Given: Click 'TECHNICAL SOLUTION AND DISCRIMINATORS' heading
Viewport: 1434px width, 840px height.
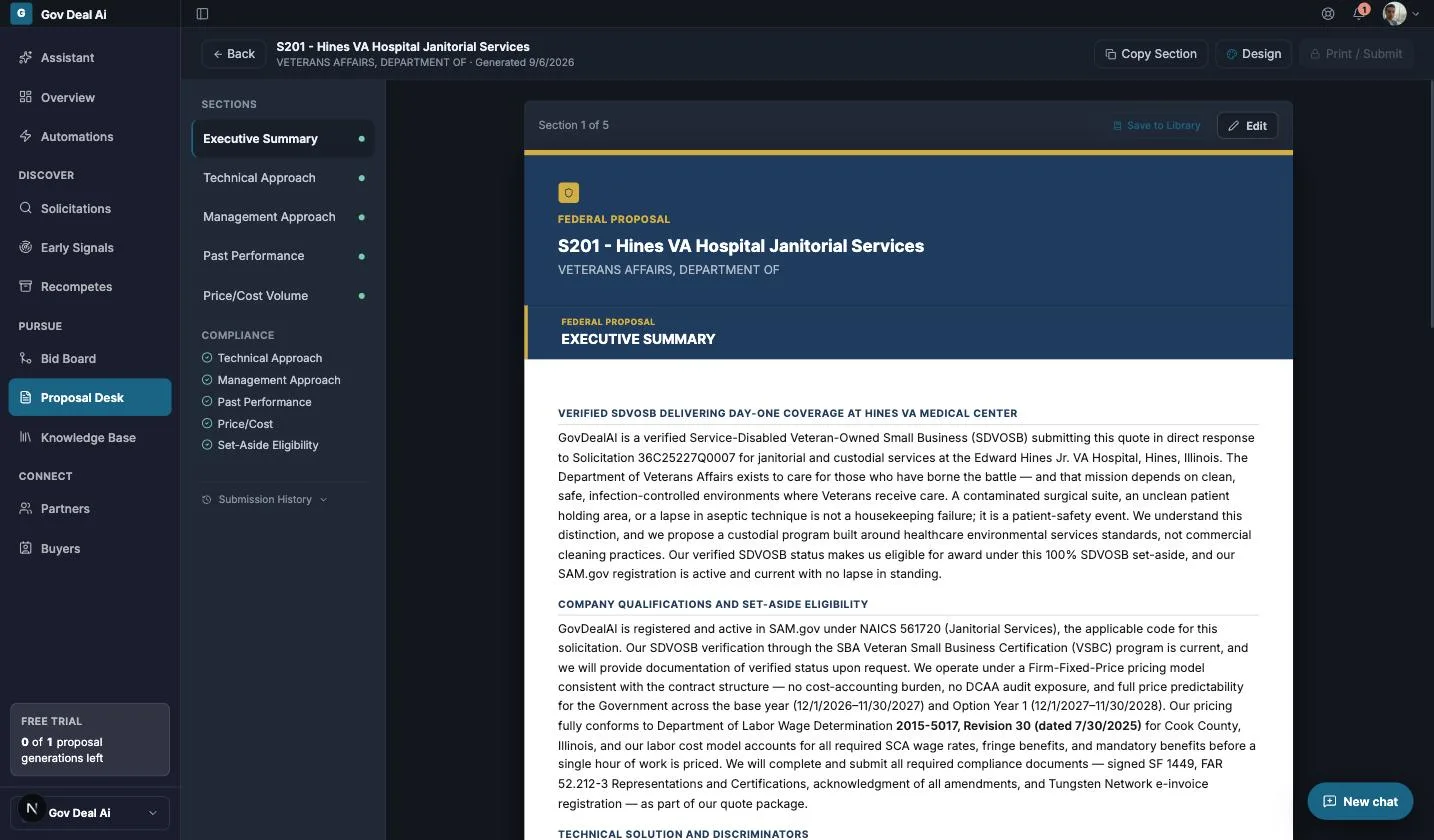Looking at the screenshot, I should pos(683,834).
